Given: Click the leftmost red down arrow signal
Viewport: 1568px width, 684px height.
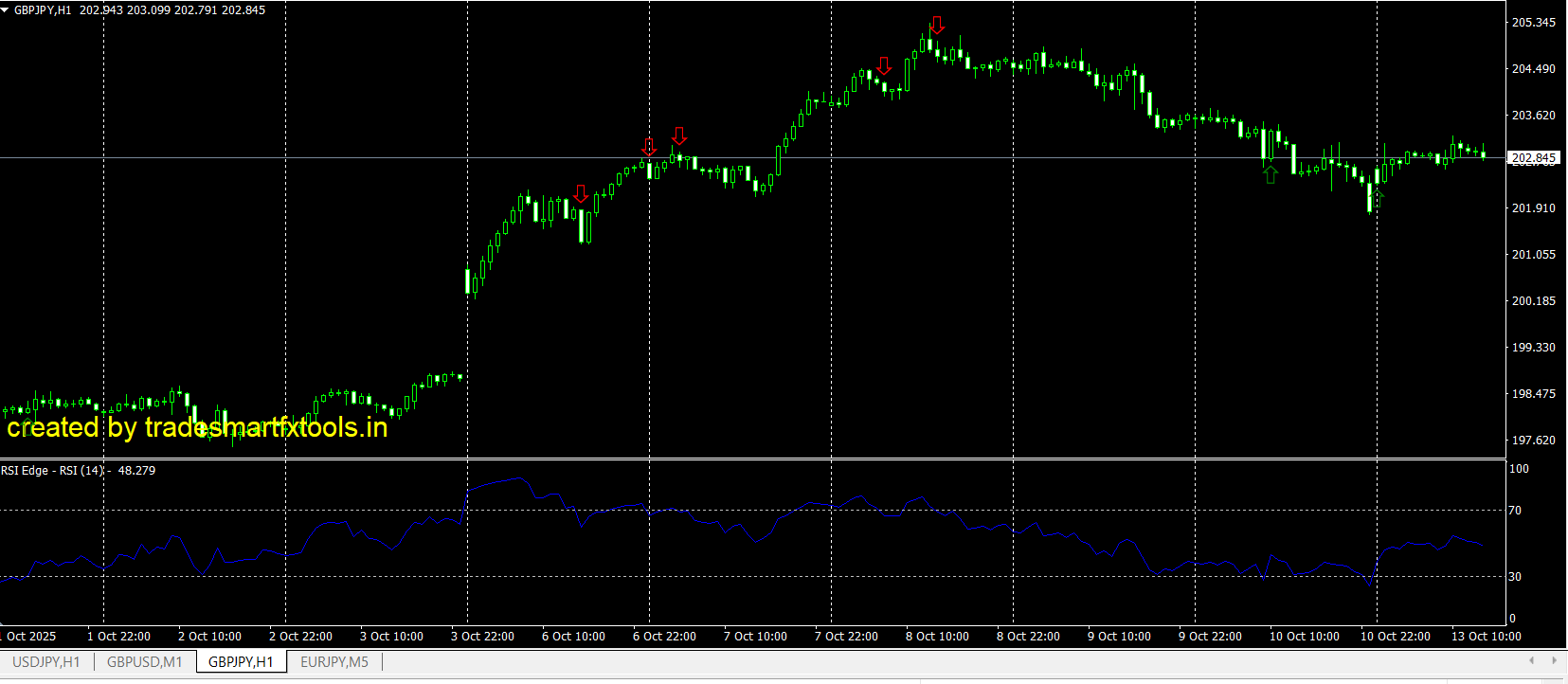Looking at the screenshot, I should 581,194.
